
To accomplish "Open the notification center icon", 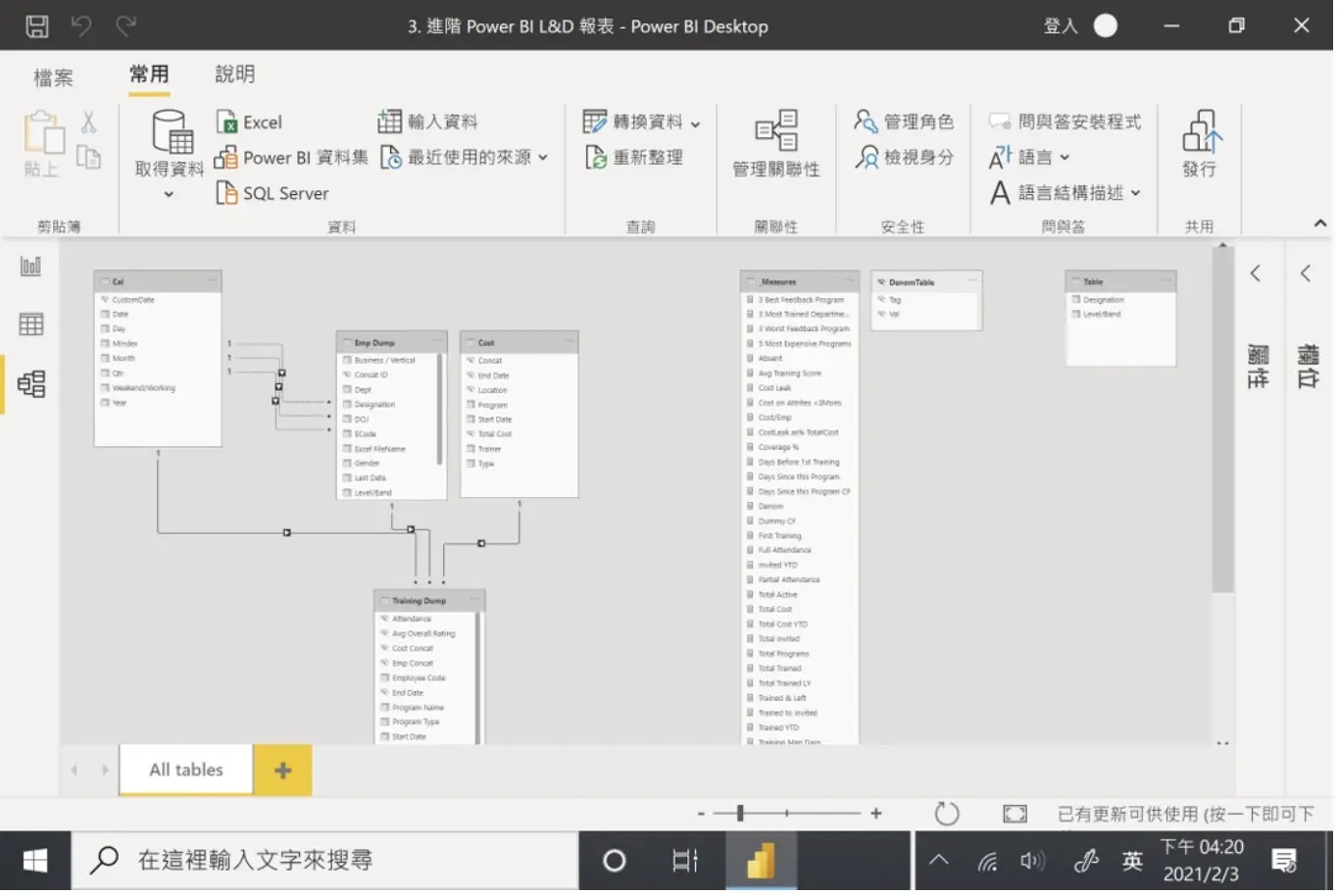I will click(x=1284, y=862).
